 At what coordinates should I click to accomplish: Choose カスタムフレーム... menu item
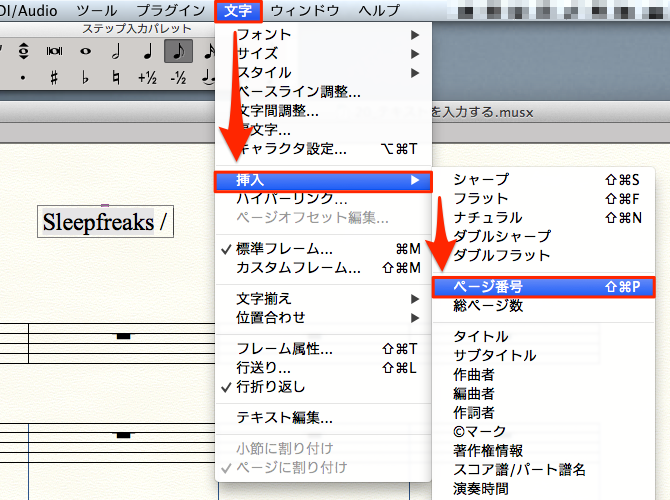[323, 268]
